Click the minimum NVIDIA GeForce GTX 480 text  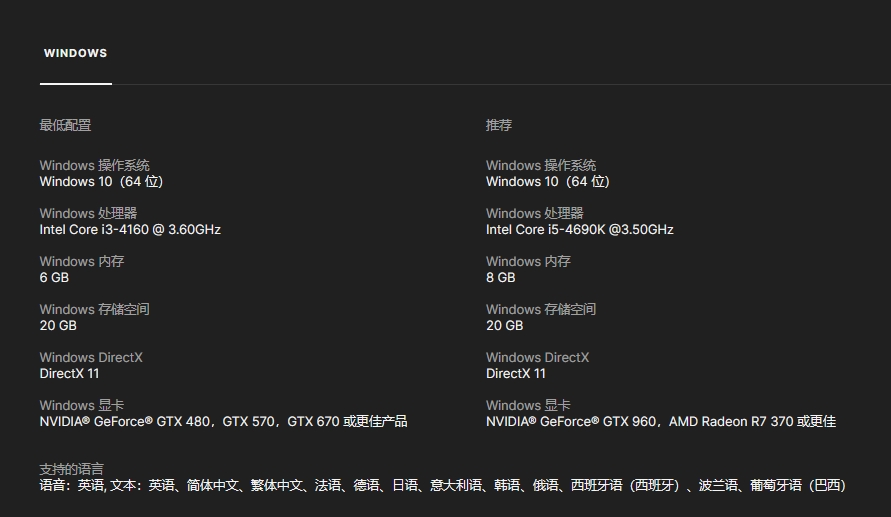[126, 421]
